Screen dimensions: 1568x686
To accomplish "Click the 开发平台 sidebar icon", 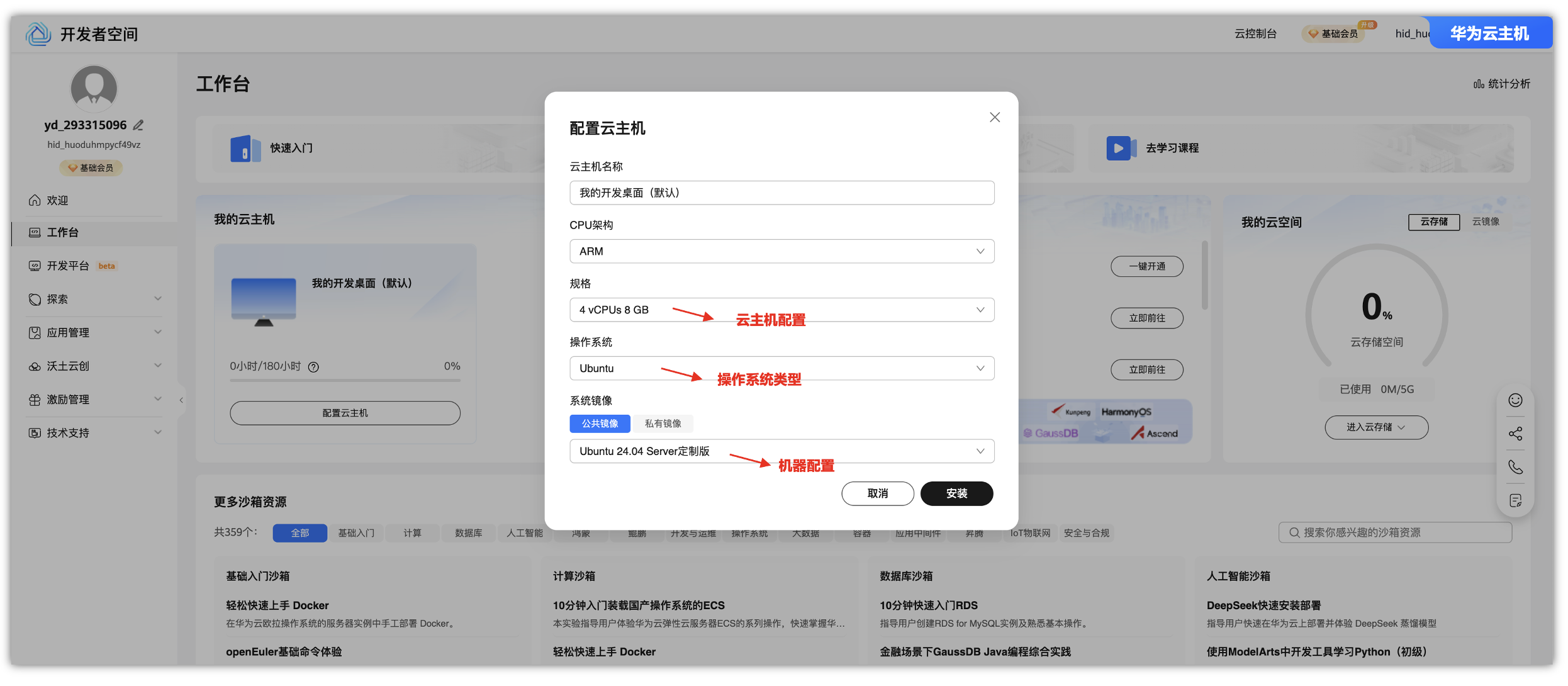I will (x=35, y=266).
